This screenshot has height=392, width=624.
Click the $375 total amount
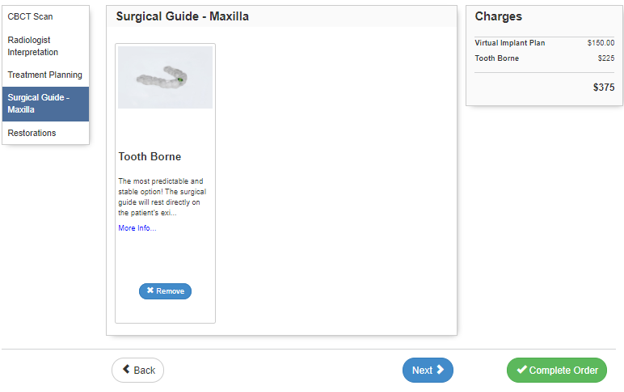tap(604, 87)
